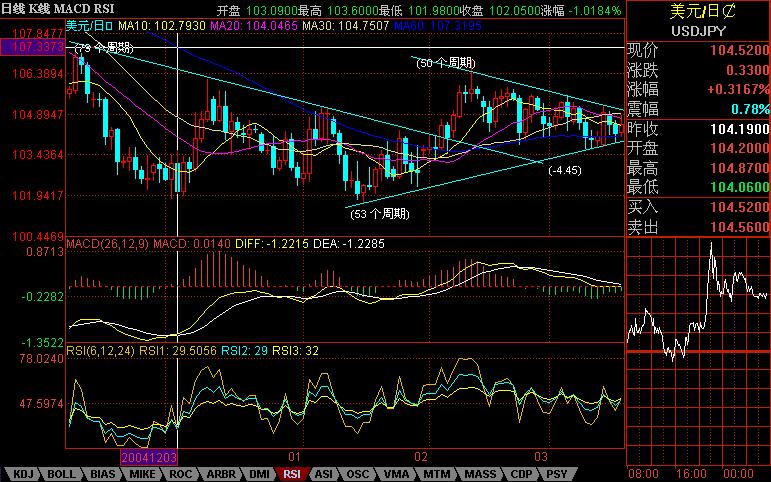Open the OSC indicator tab
The image size is (771, 482).
click(x=357, y=474)
